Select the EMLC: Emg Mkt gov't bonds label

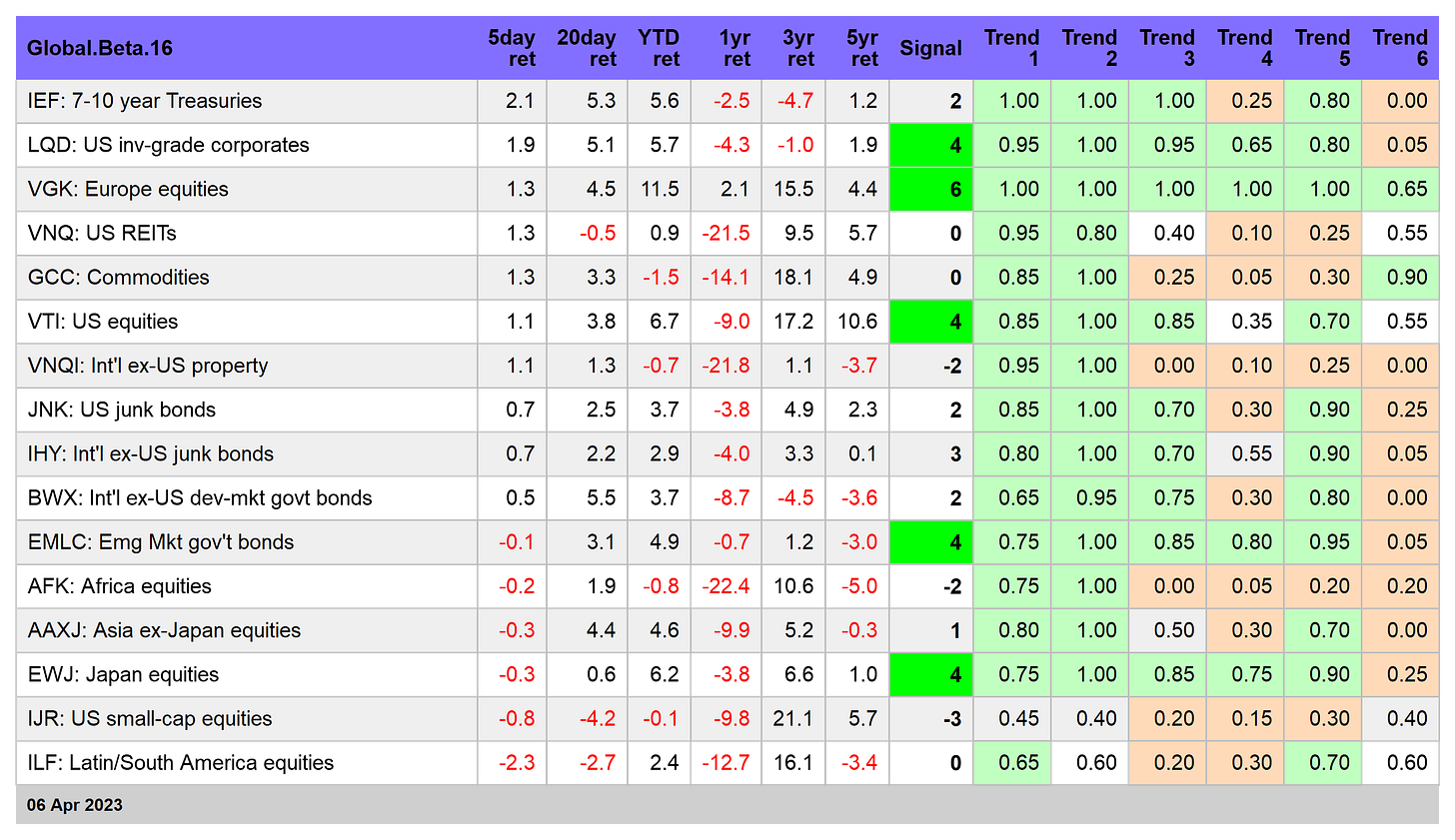pyautogui.click(x=161, y=542)
